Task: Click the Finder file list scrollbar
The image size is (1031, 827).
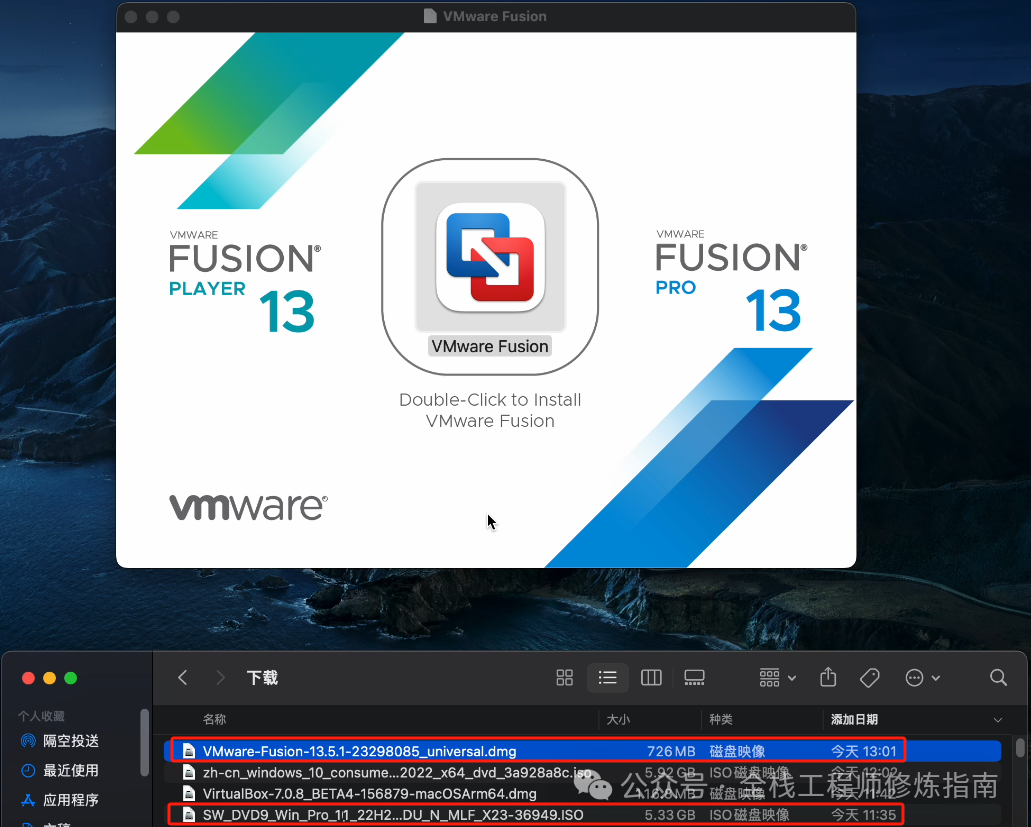Action: pos(1020,748)
